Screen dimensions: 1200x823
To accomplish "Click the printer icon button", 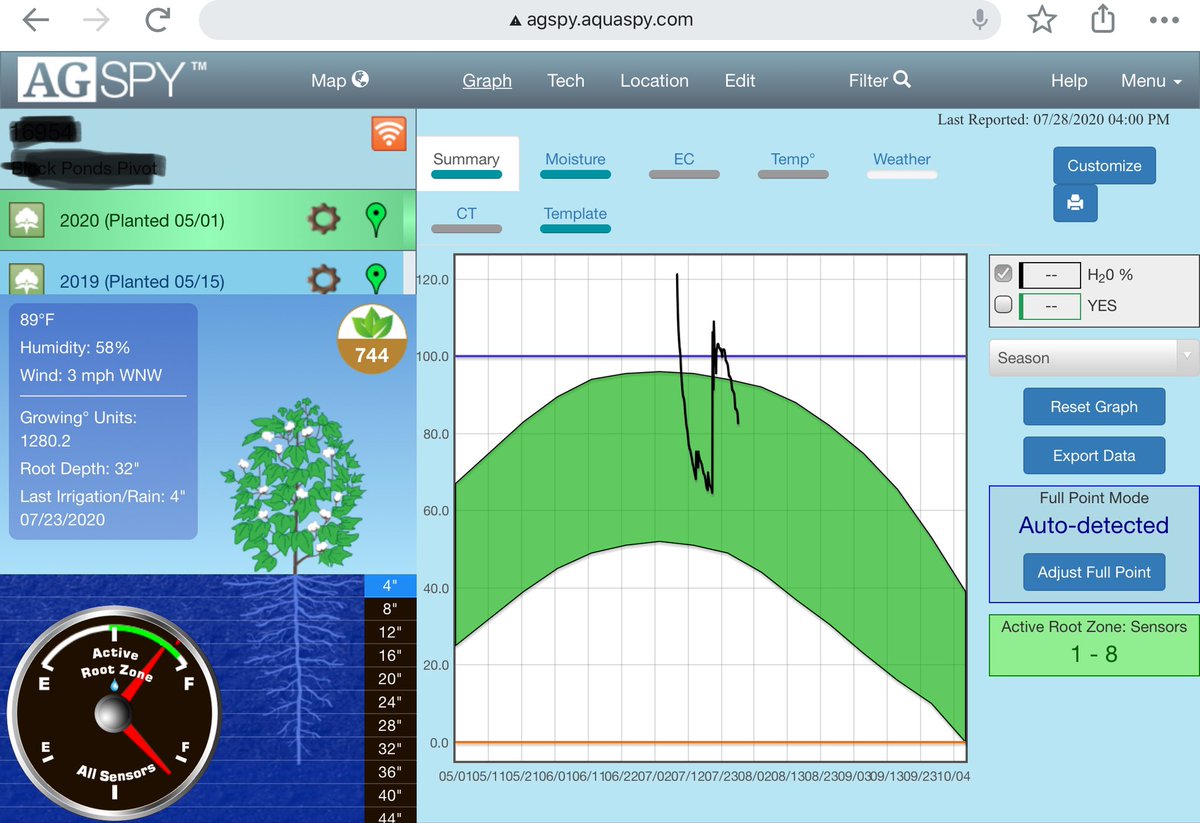I will point(1075,203).
